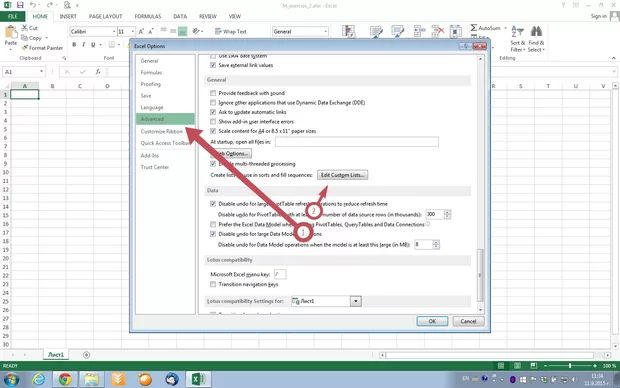This screenshot has width=620, height=388.
Task: Switch to the PAGE LAYOUT ribbon tab
Action: (105, 16)
